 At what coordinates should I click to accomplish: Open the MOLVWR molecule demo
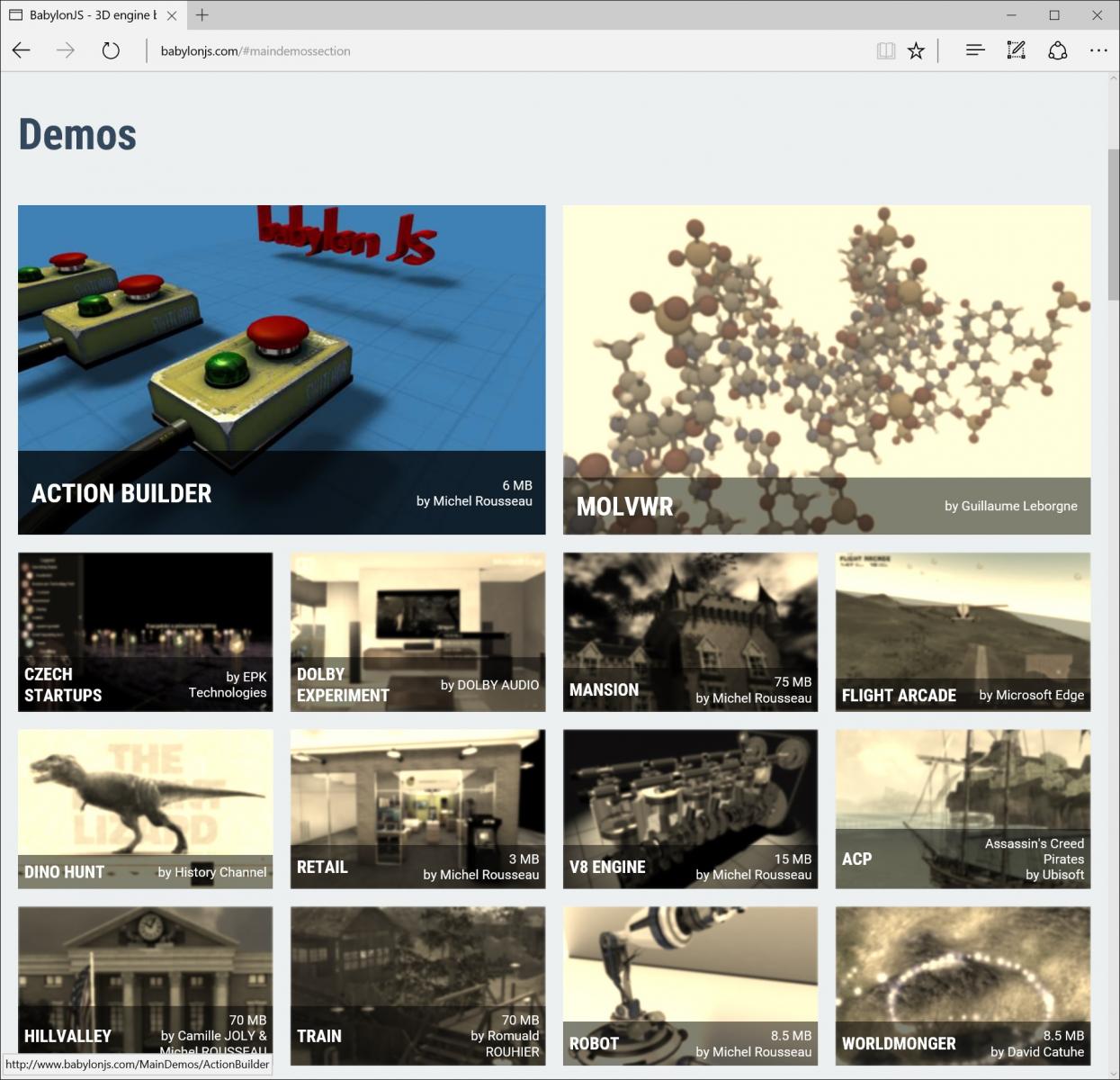(x=827, y=370)
